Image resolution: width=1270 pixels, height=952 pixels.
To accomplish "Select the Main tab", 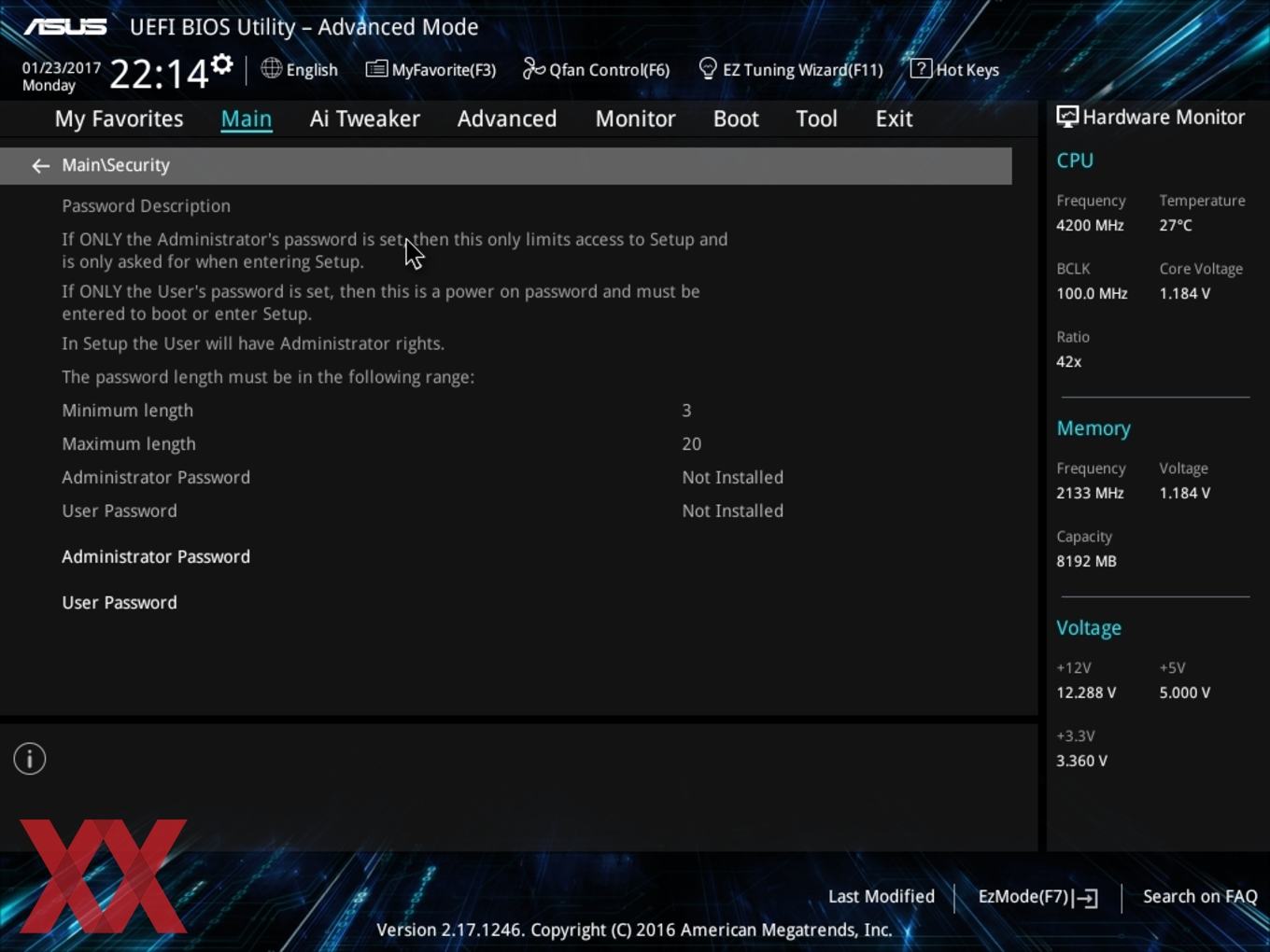I will [x=247, y=119].
